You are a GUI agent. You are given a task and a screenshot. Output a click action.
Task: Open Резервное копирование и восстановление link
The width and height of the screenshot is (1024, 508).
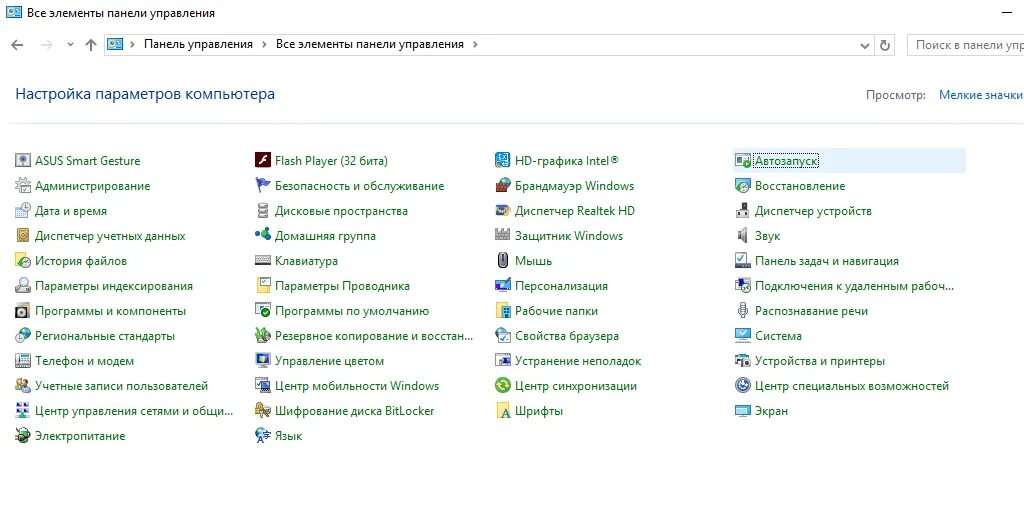[x=374, y=336]
